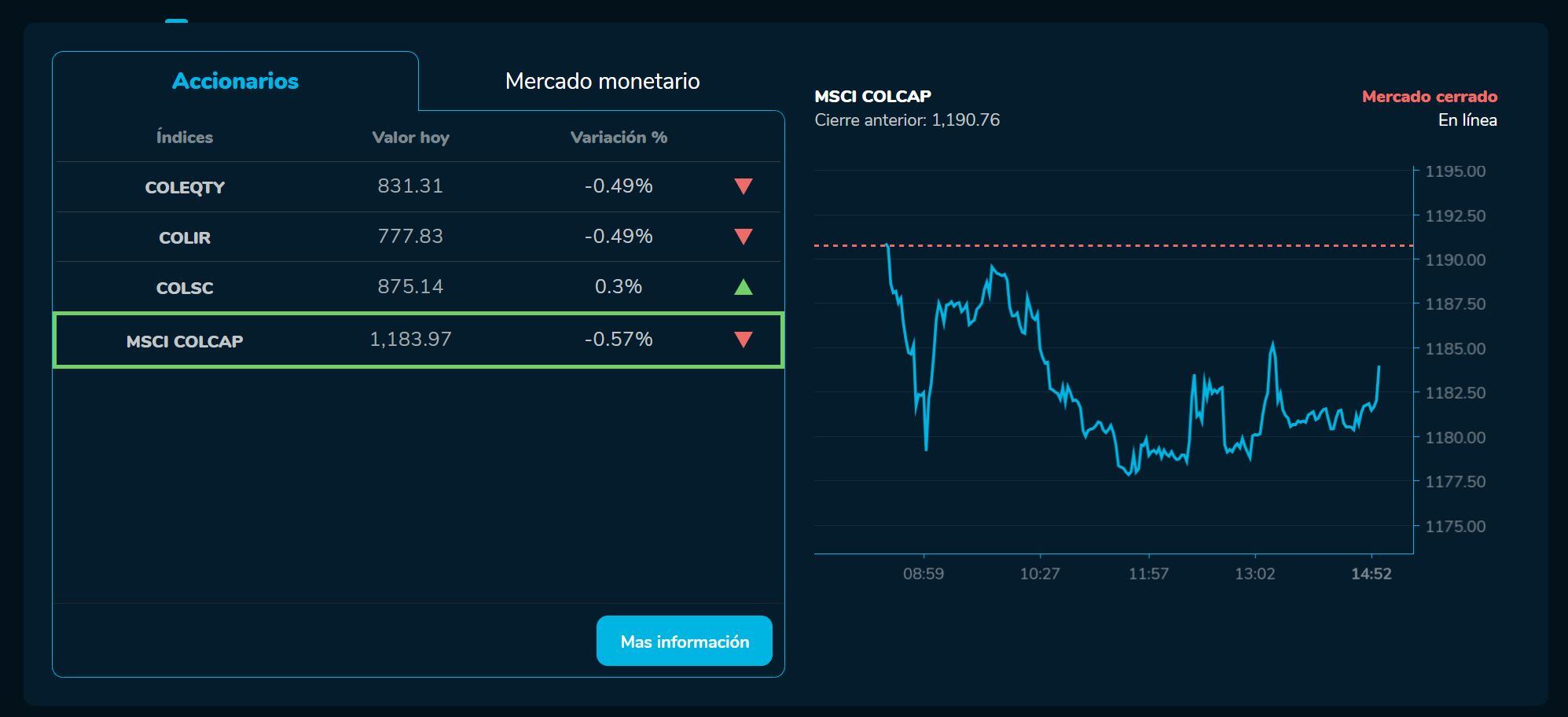Click the En línea status label
The image size is (1568, 717).
pyautogui.click(x=1468, y=119)
